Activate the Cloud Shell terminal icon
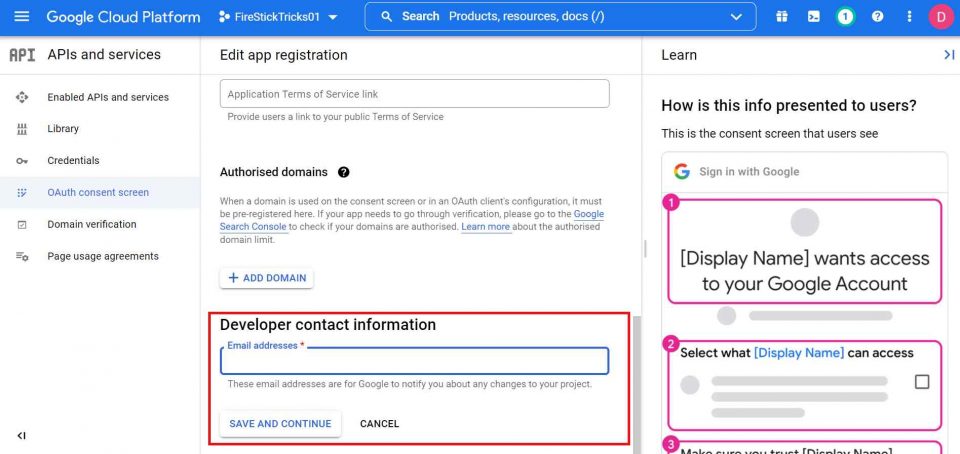The image size is (960, 454). [813, 17]
